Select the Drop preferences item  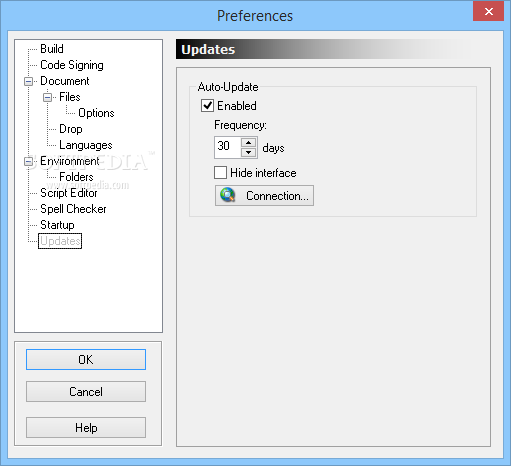(71, 129)
